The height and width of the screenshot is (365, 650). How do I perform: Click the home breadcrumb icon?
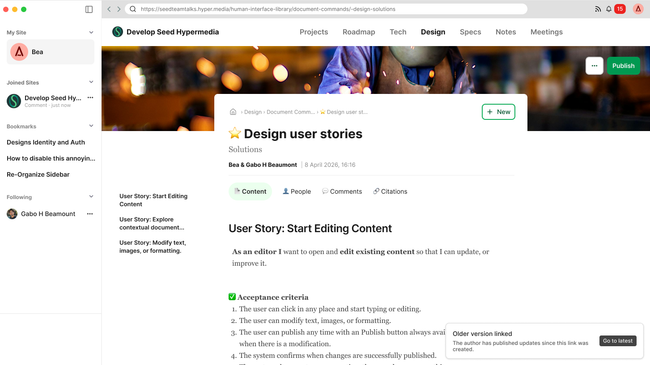point(233,112)
